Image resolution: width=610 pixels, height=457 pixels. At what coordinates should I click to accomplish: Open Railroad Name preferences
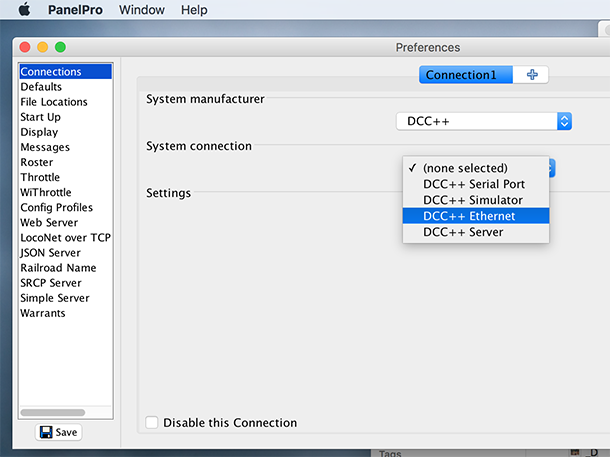click(x=65, y=268)
